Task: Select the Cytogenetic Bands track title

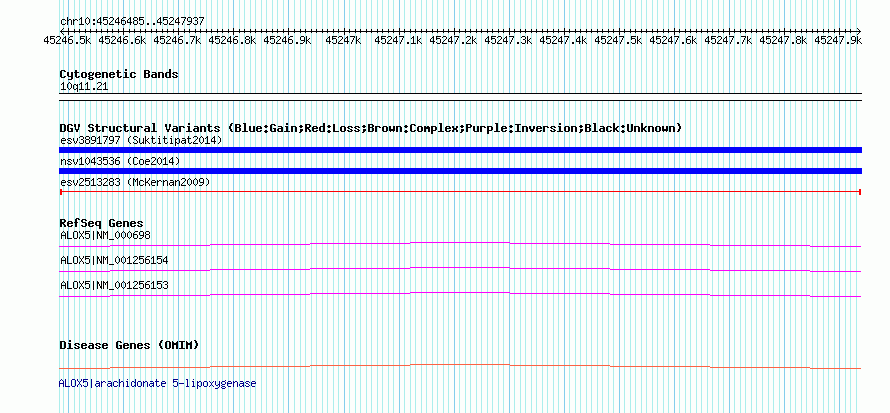Action: [x=119, y=74]
